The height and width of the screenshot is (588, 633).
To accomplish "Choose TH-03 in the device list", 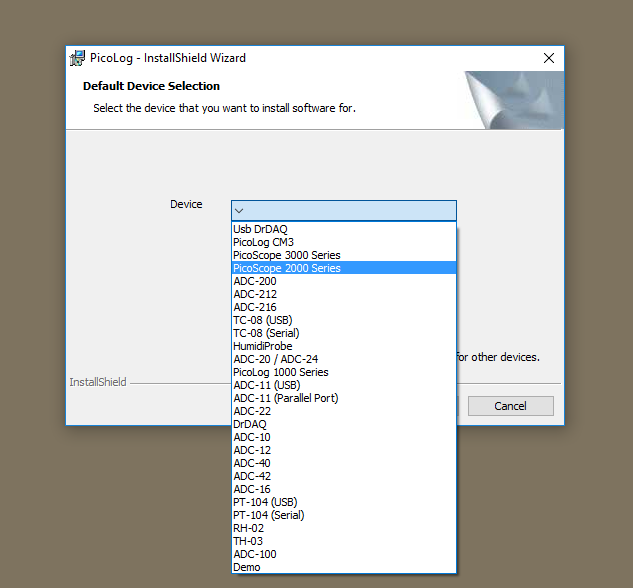I will (x=344, y=541).
